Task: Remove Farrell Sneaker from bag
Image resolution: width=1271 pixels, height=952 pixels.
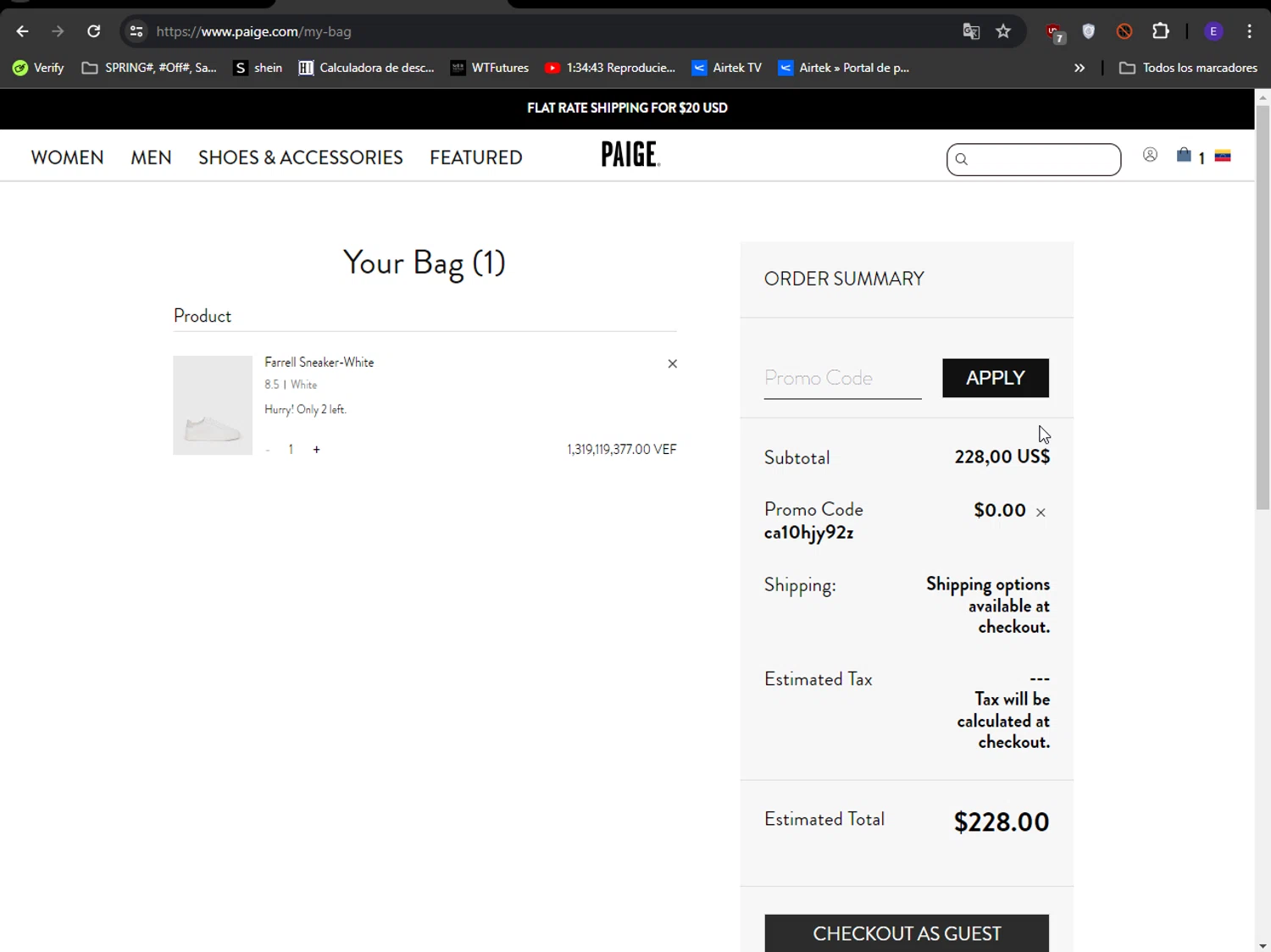Action: pos(672,363)
